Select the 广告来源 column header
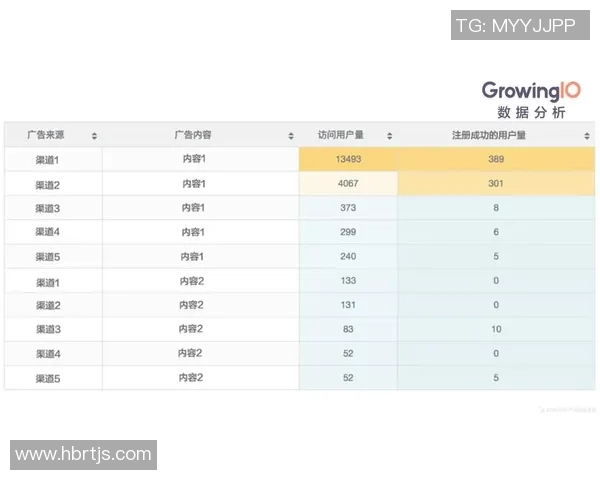Image resolution: width=600 pixels, height=480 pixels. [46, 135]
